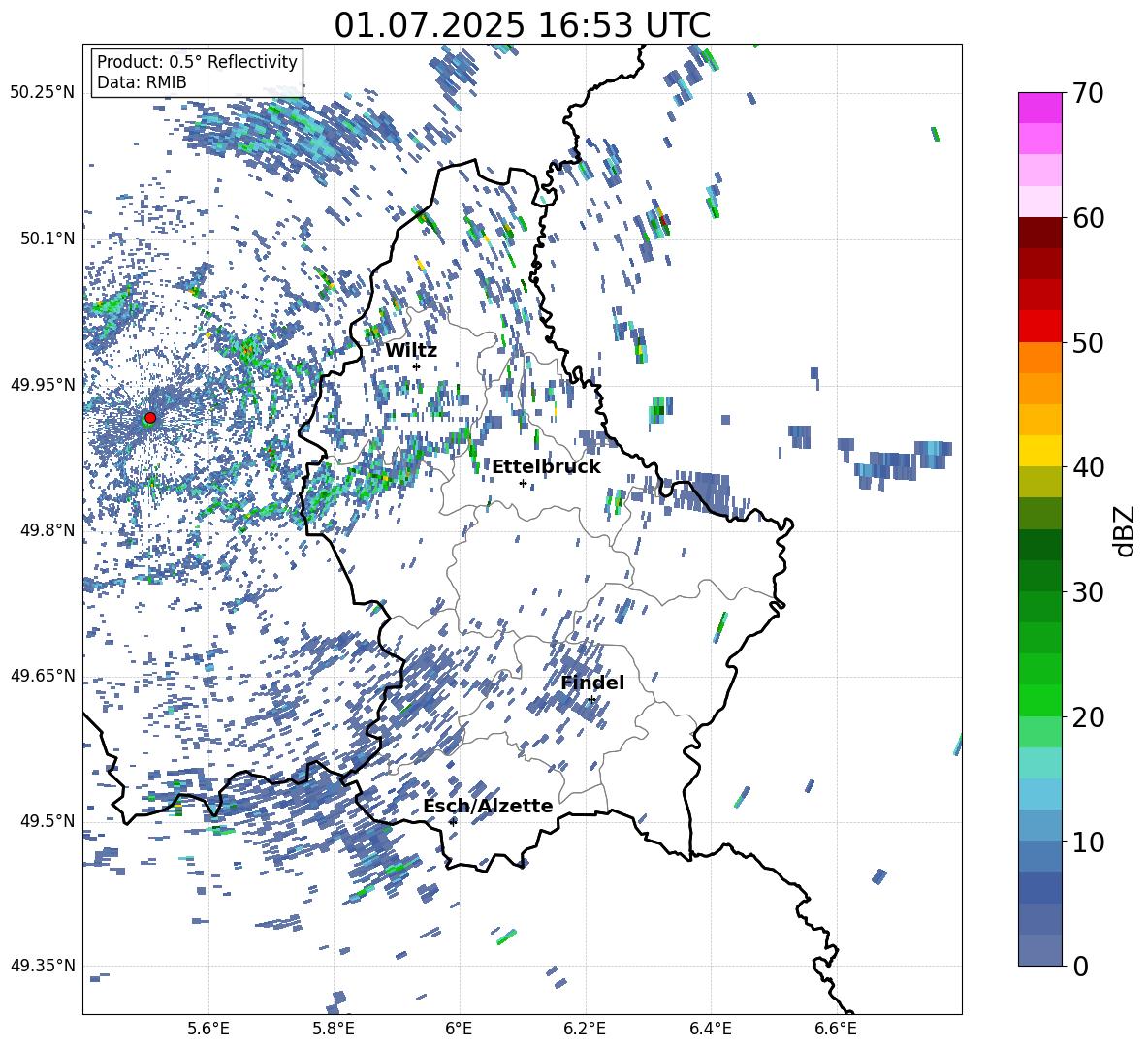The image size is (1148, 1048).
Task: Click the 49.95°N latitude label
Action: (43, 384)
